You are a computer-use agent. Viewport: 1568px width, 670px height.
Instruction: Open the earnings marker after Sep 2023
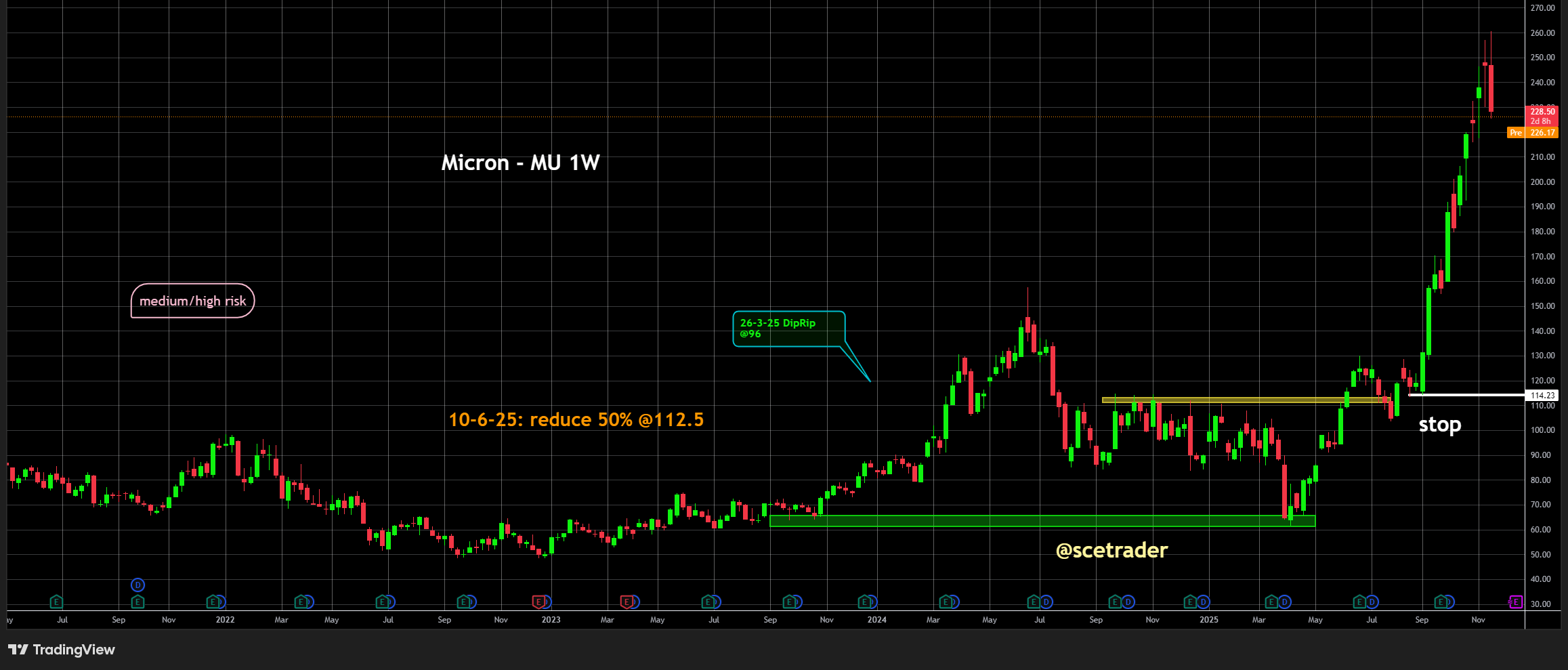pos(789,602)
